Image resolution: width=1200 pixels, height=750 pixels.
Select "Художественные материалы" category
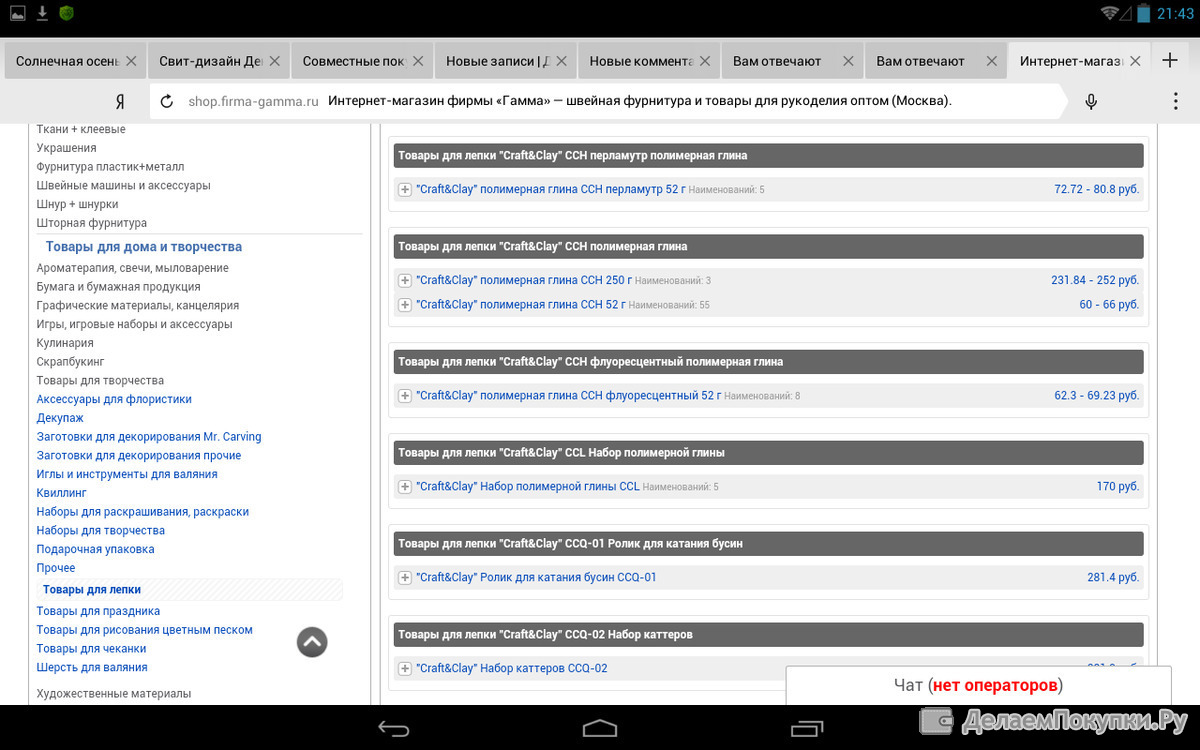[x=114, y=693]
